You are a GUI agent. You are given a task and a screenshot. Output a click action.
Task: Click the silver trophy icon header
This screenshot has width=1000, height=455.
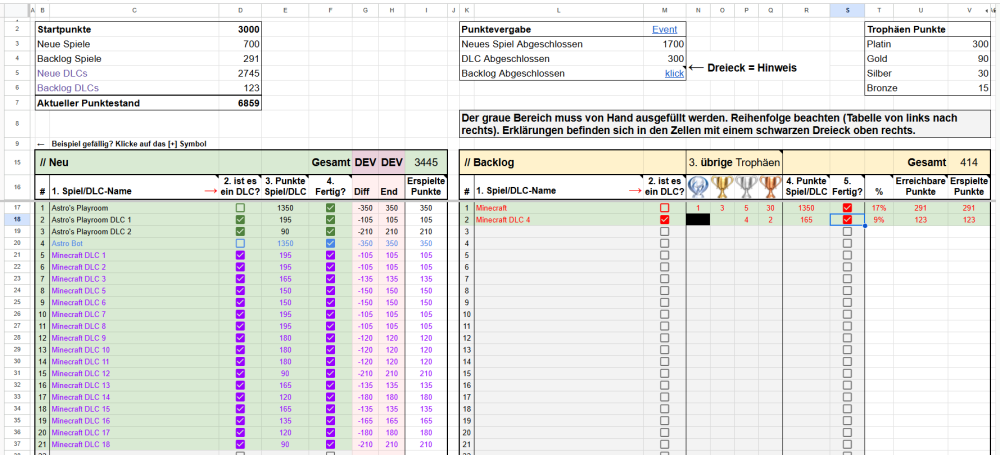746,185
